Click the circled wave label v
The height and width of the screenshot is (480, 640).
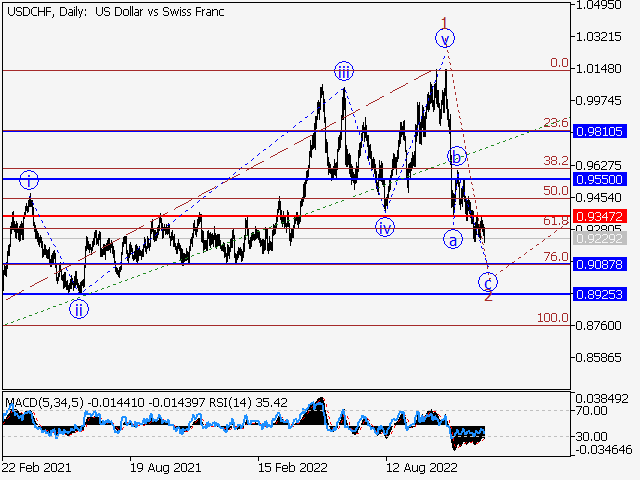point(445,38)
